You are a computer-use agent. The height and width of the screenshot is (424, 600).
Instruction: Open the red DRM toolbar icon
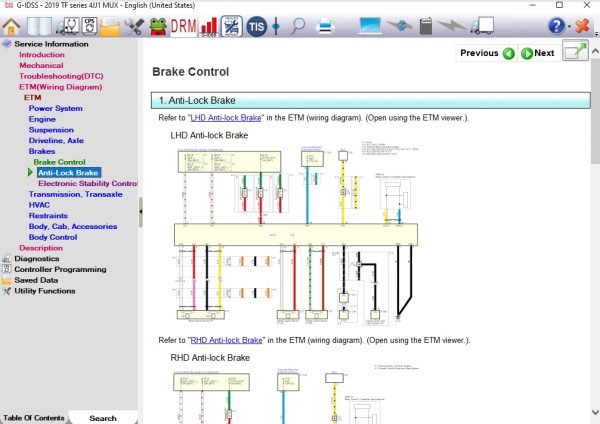point(183,26)
